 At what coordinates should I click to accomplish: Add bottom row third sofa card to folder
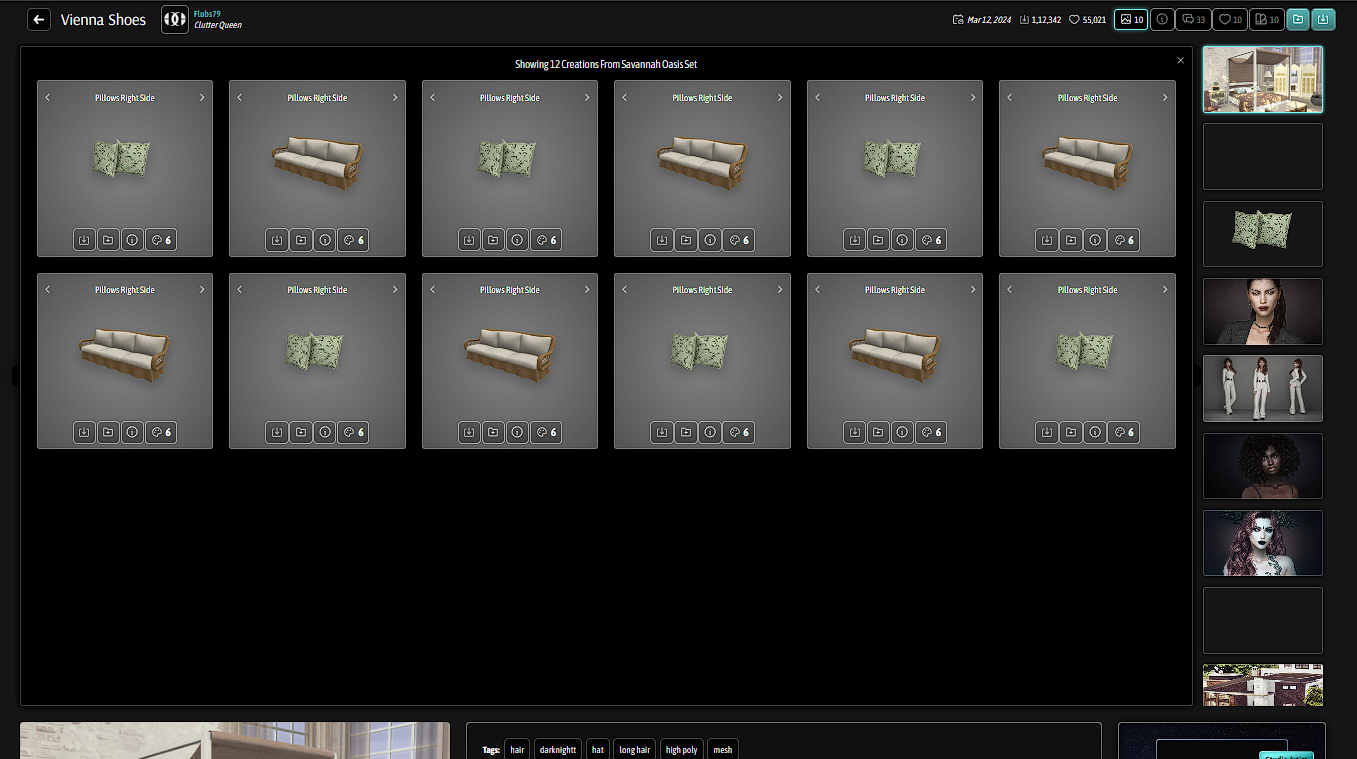point(493,432)
